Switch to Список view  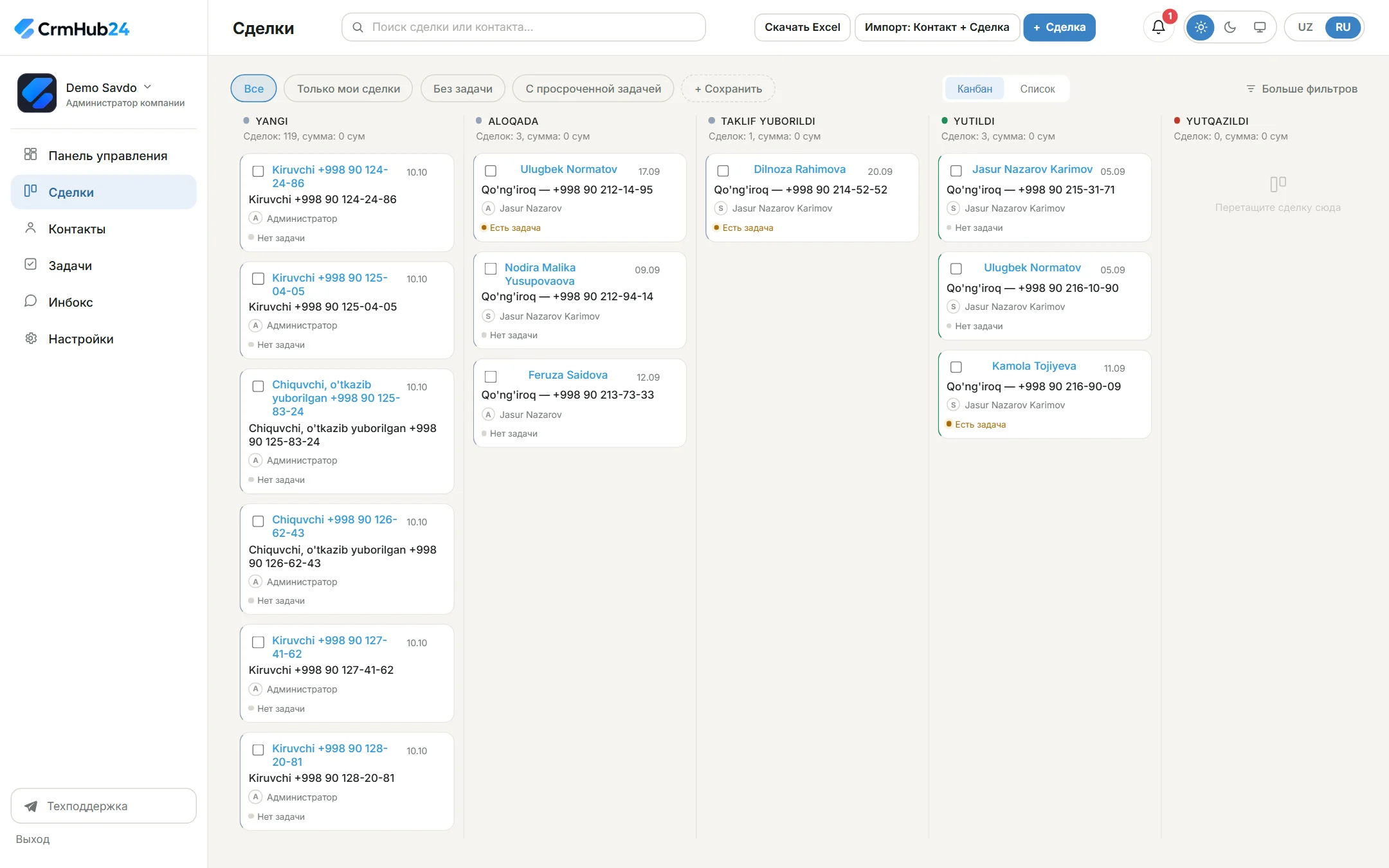click(1037, 89)
